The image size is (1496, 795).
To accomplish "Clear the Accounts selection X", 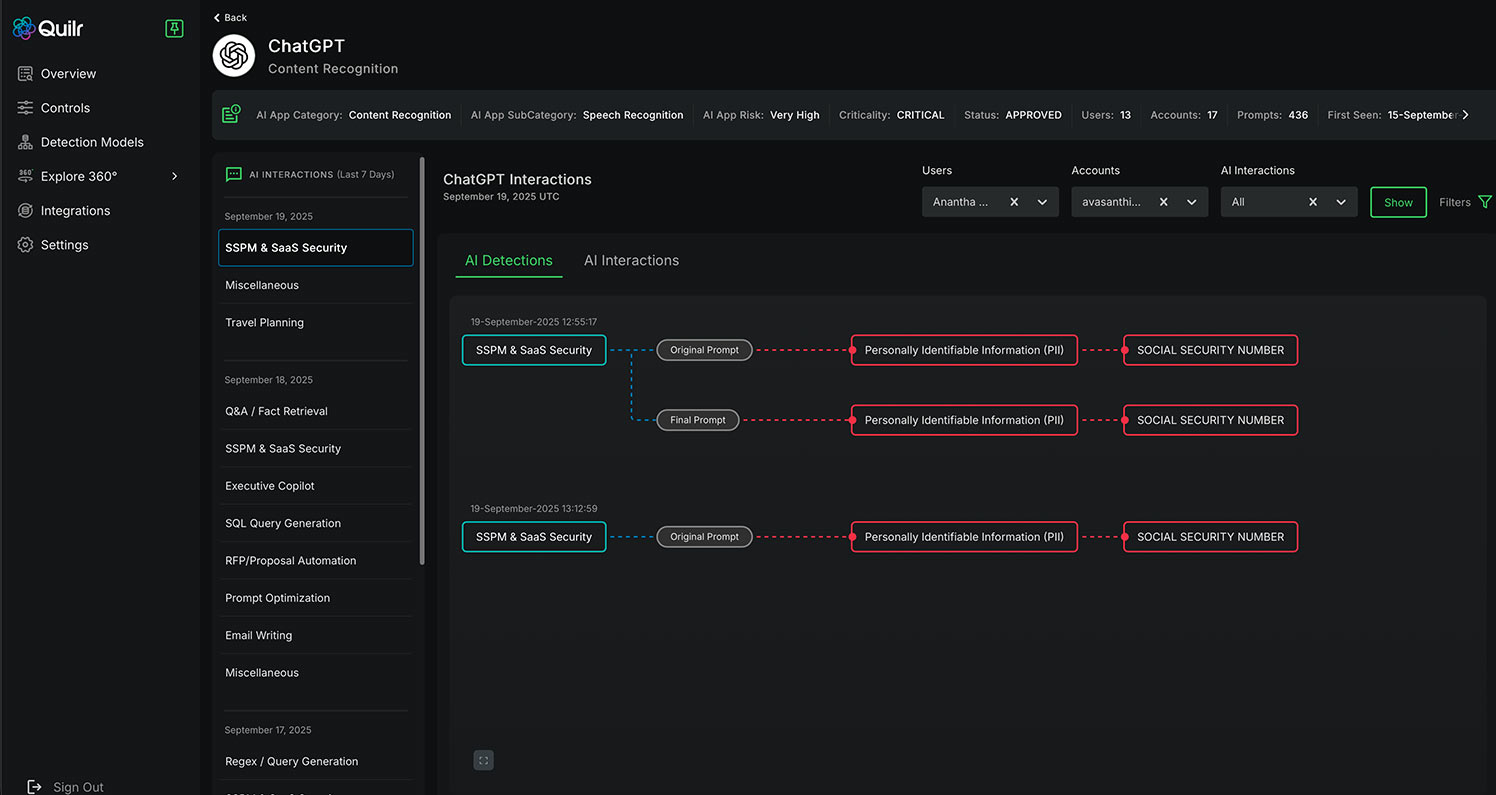I will (1163, 202).
